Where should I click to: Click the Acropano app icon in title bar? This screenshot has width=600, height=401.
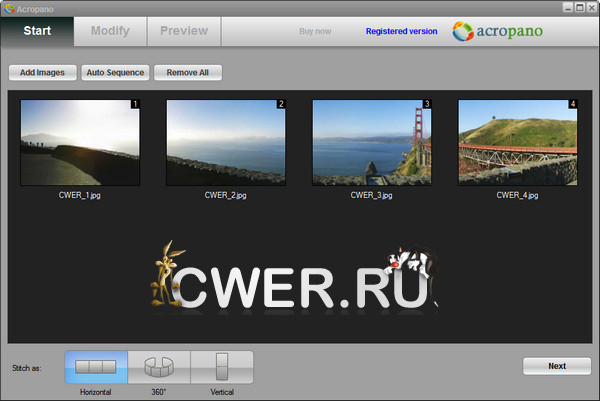(x=9, y=7)
